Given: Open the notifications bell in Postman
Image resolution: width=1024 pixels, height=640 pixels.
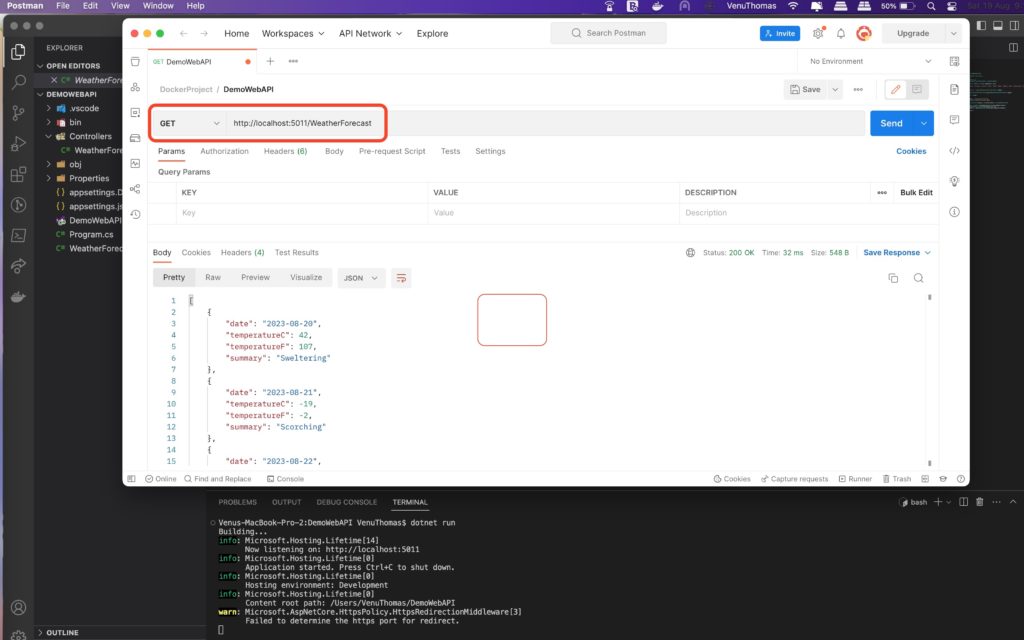Looking at the screenshot, I should tap(841, 33).
